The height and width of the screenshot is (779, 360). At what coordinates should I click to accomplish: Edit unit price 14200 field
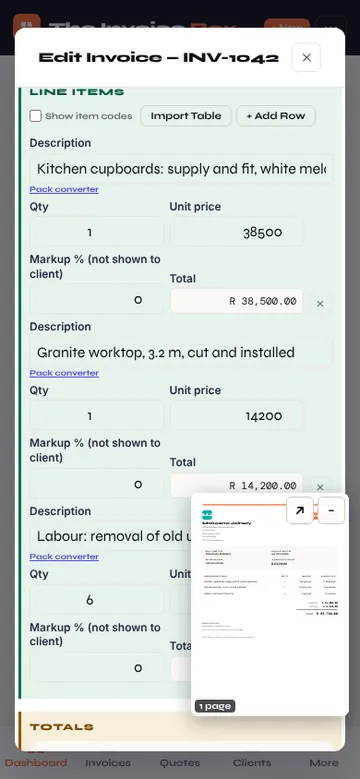[236, 416]
